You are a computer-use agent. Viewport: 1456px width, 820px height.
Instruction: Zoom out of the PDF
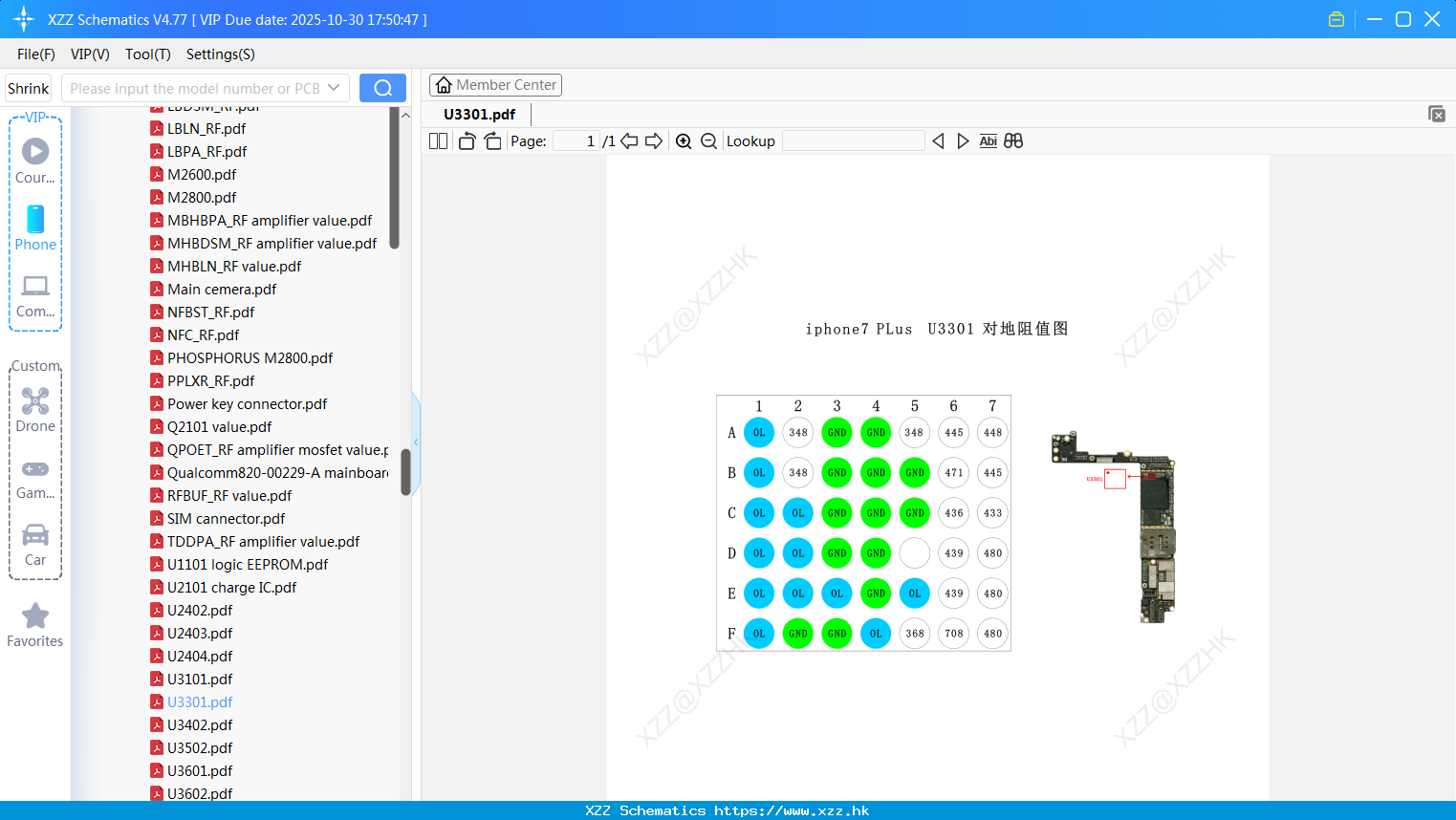point(708,141)
